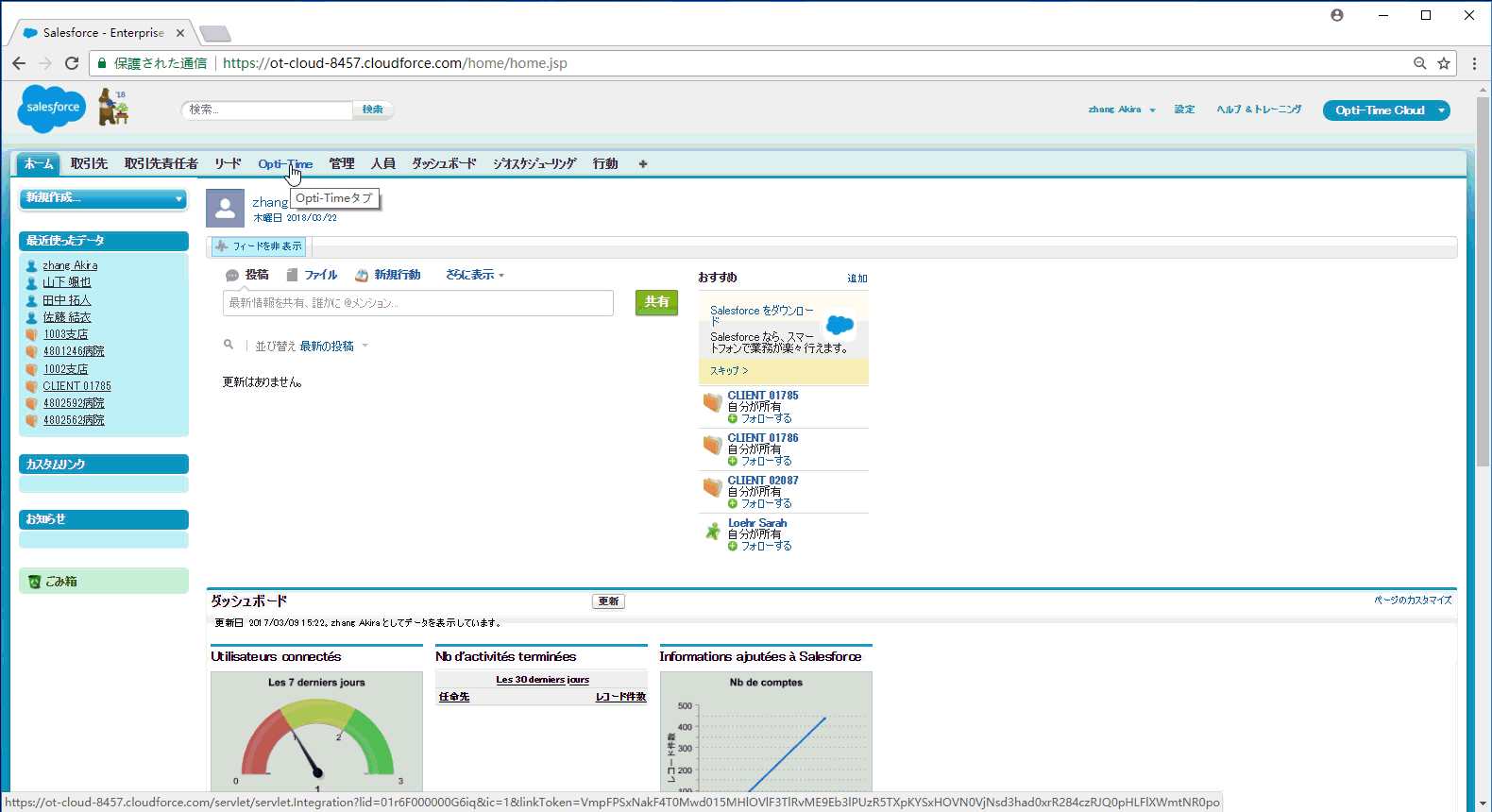The height and width of the screenshot is (812, 1492).
Task: Open the ダッシュボード tab
Action: click(444, 164)
